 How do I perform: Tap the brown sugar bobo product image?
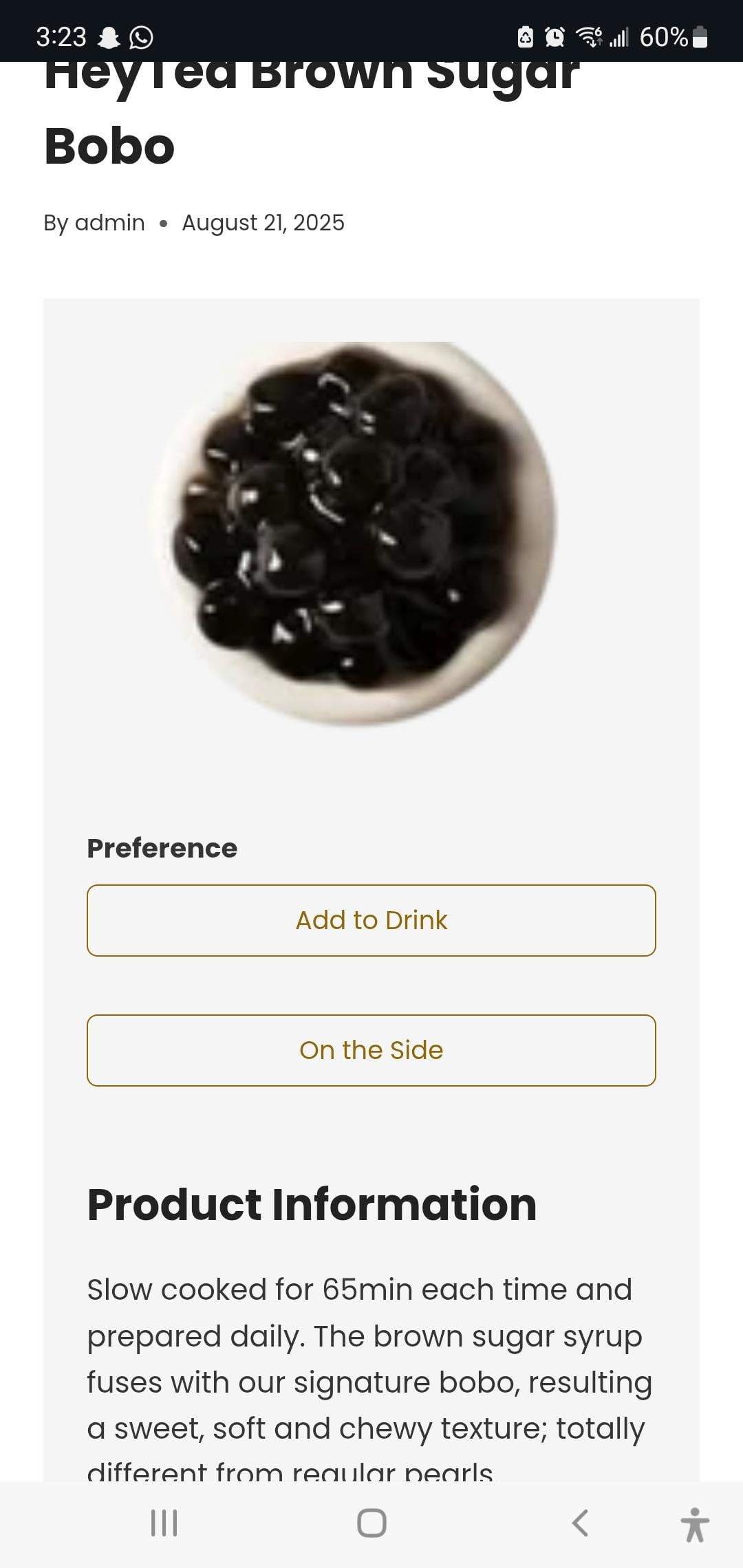(x=354, y=532)
